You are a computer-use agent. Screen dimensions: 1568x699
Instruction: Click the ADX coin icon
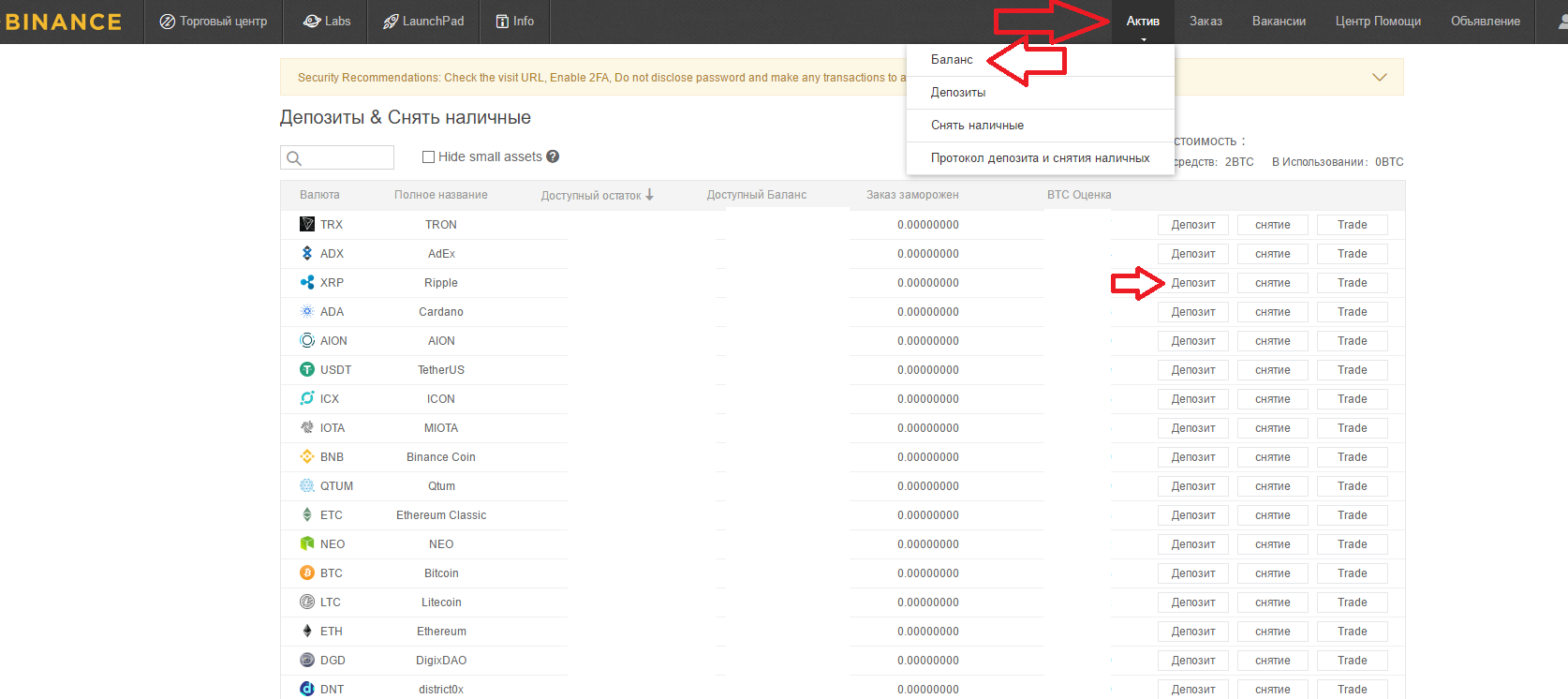tap(307, 253)
